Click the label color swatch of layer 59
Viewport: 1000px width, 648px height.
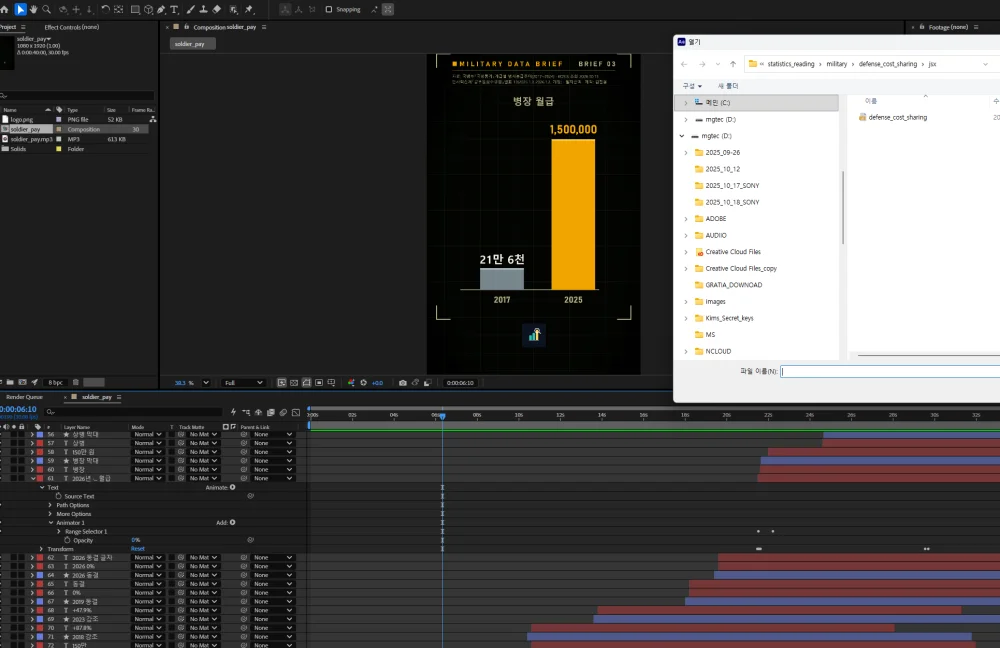point(40,460)
